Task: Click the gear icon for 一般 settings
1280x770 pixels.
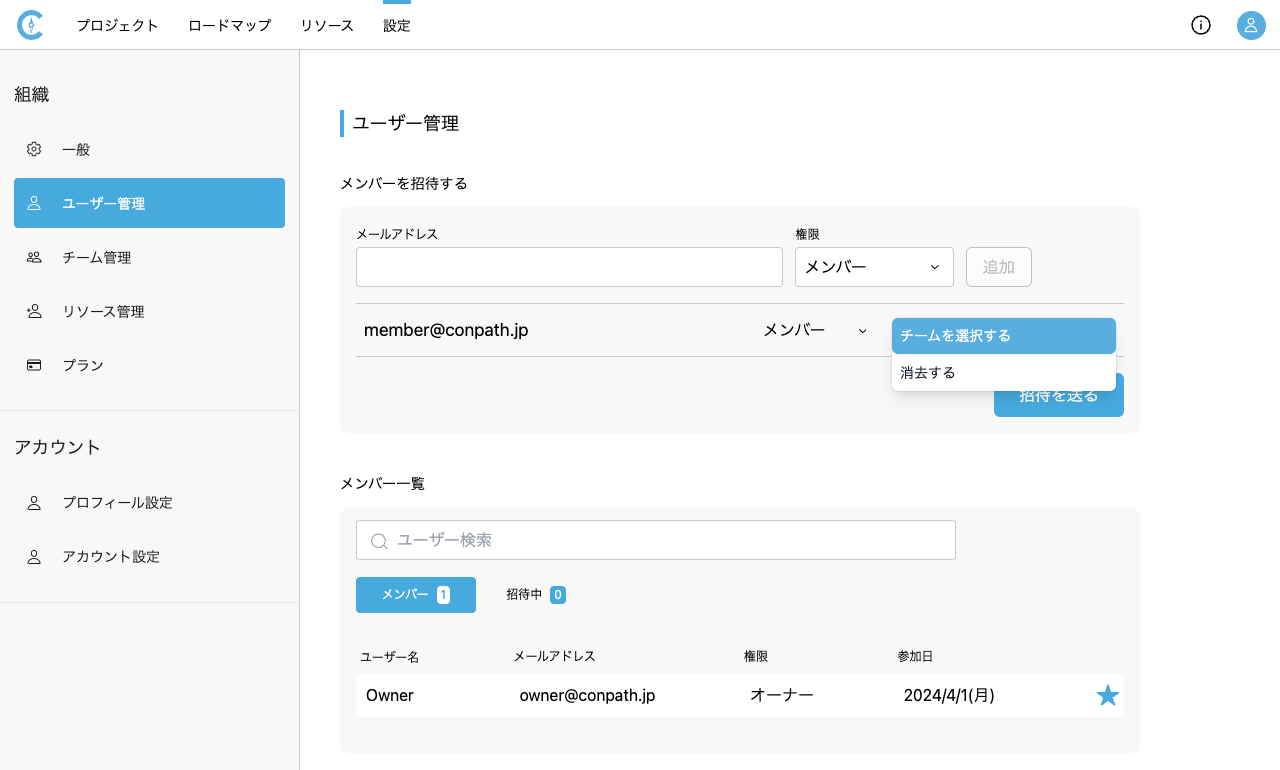Action: [x=34, y=149]
